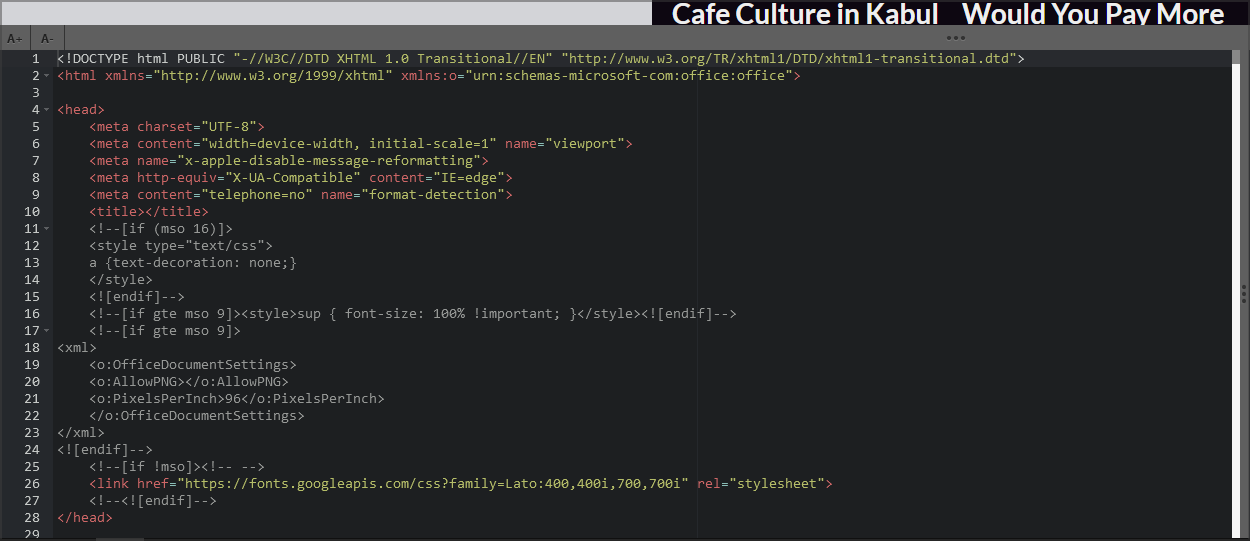Screen dimensions: 1250x541
Task: Click the xhtml1-transitional.dtd URL string
Action: pyautogui.click(x=789, y=59)
